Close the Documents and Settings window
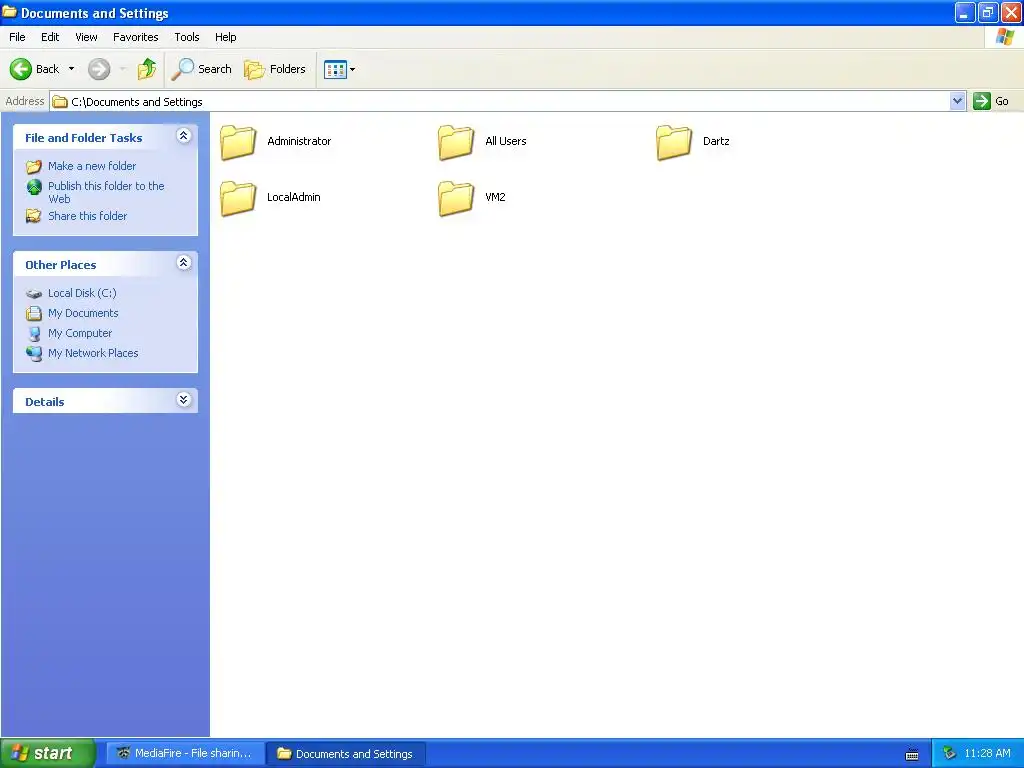The height and width of the screenshot is (768, 1024). (1011, 12)
